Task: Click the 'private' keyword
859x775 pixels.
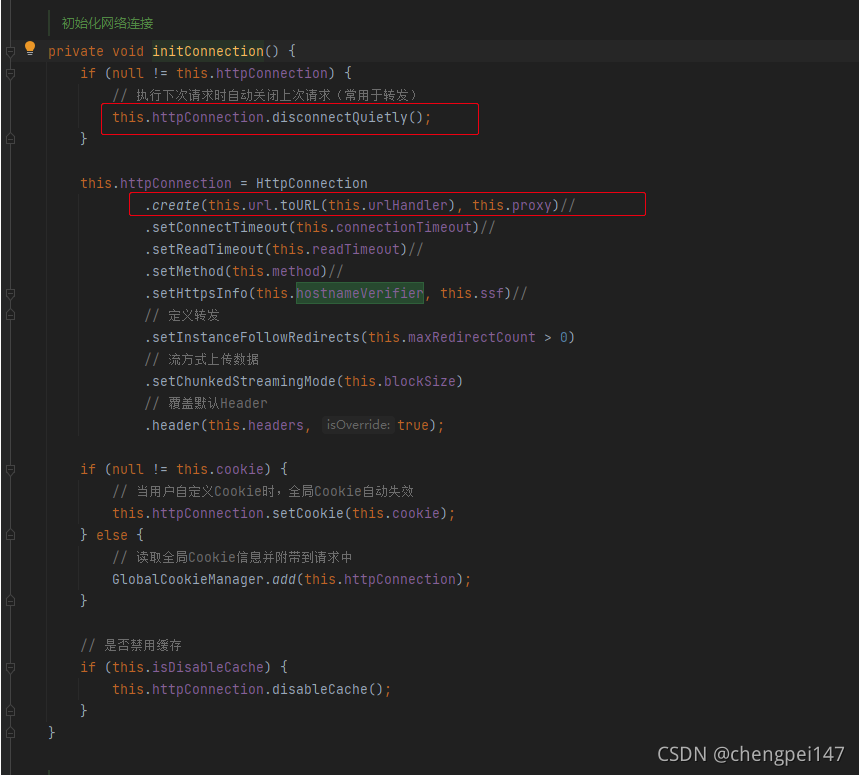Action: pyautogui.click(x=76, y=51)
